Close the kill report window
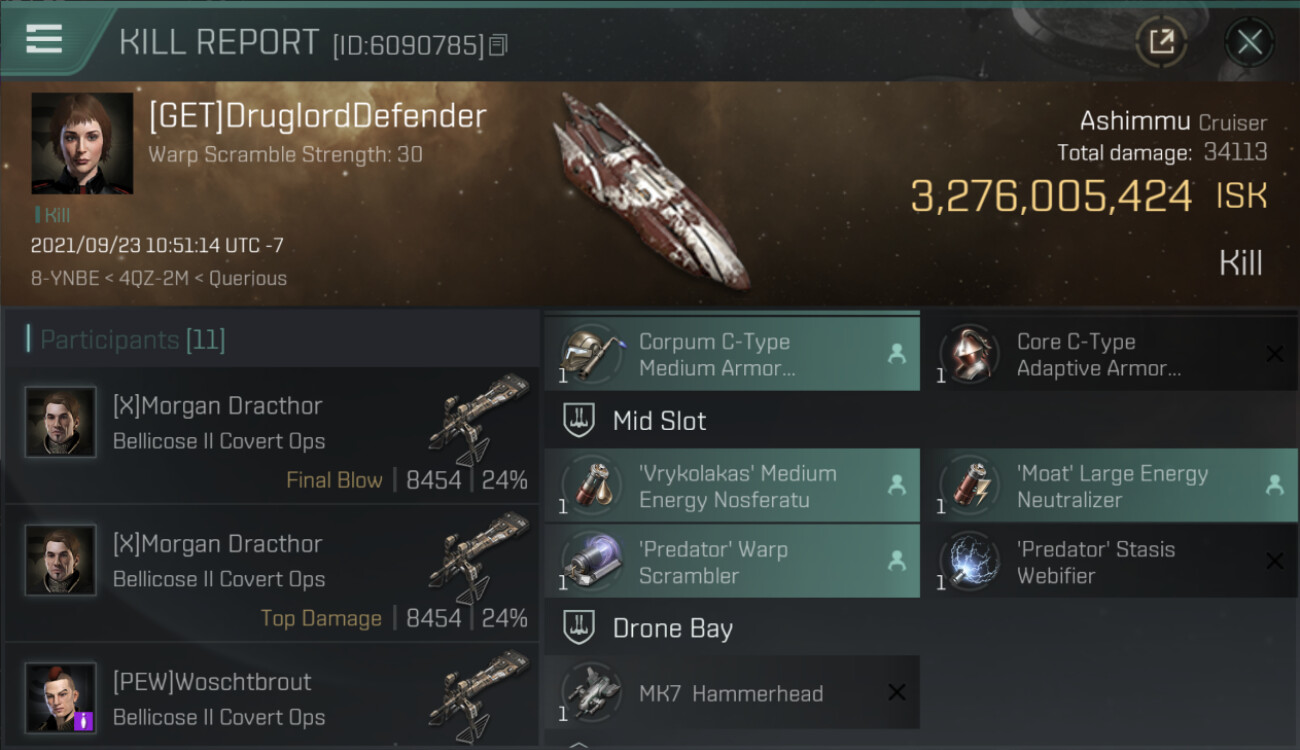1300x750 pixels. coord(1249,42)
